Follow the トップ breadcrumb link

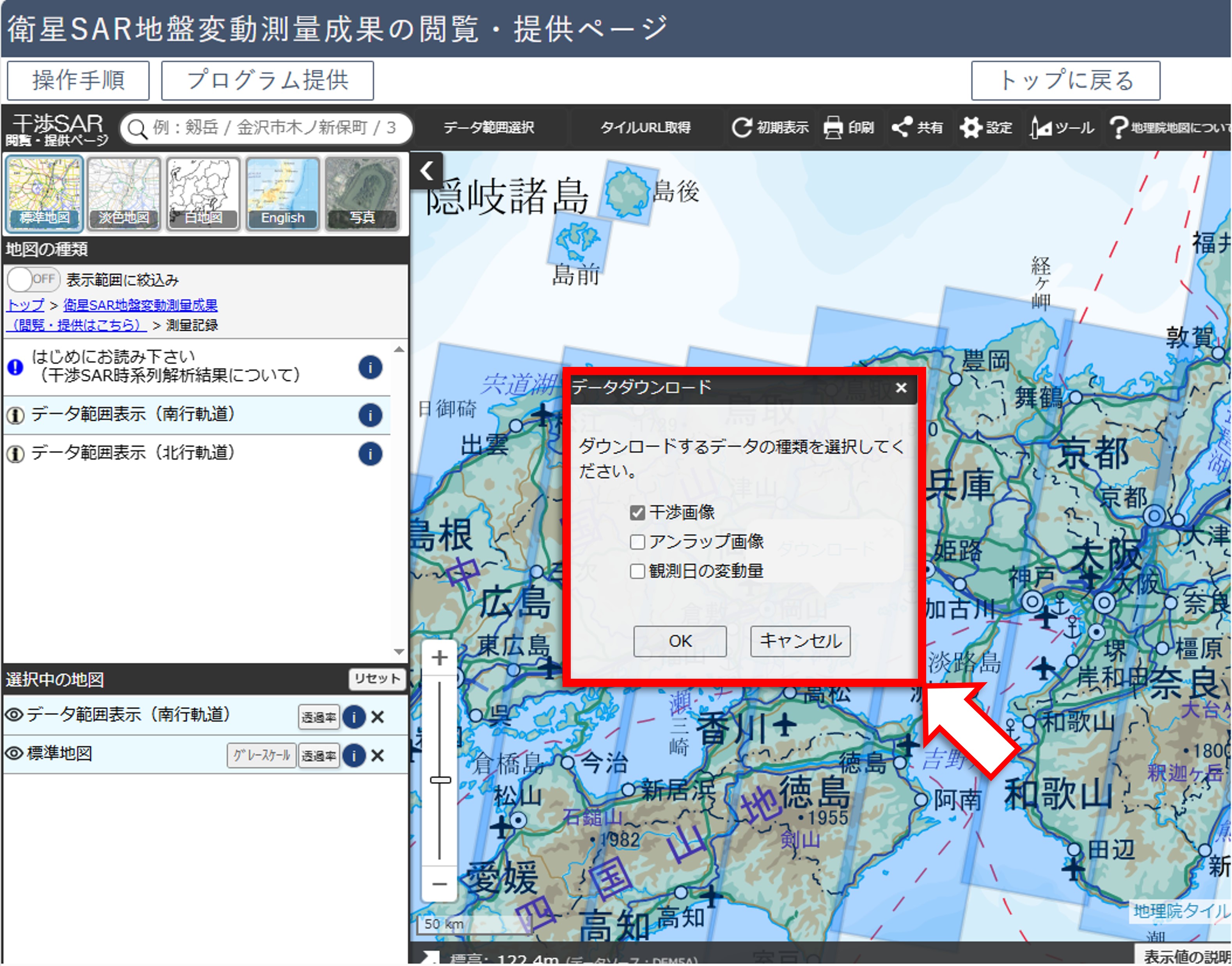(25, 305)
